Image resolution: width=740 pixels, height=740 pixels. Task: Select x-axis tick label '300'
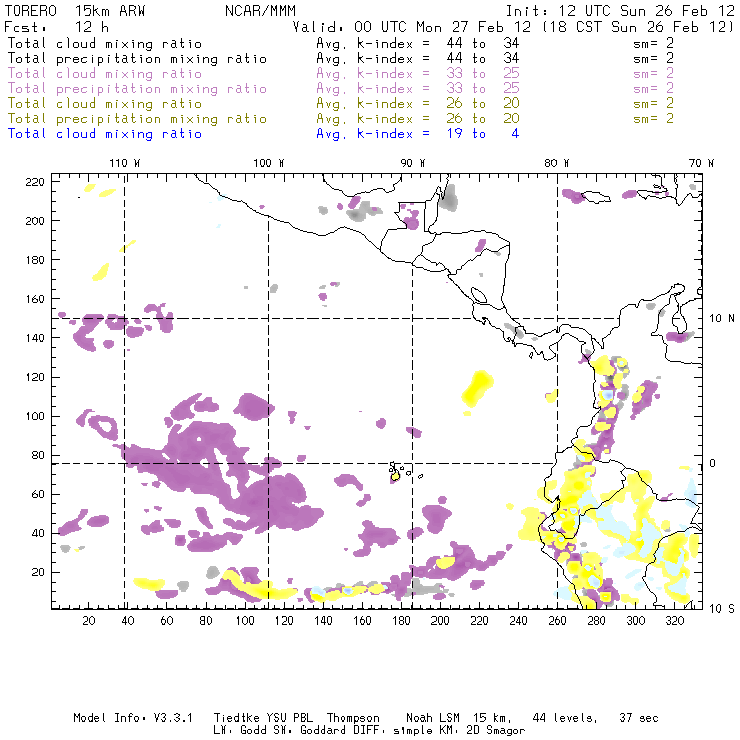pos(636,621)
